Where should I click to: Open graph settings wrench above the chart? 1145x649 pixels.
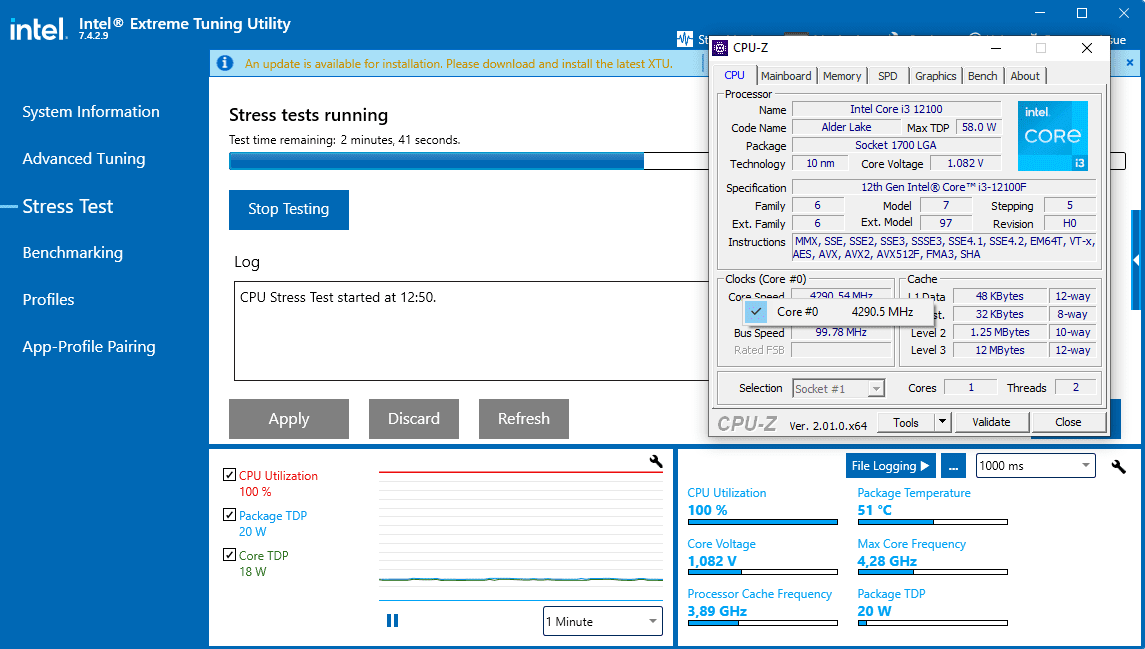655,461
